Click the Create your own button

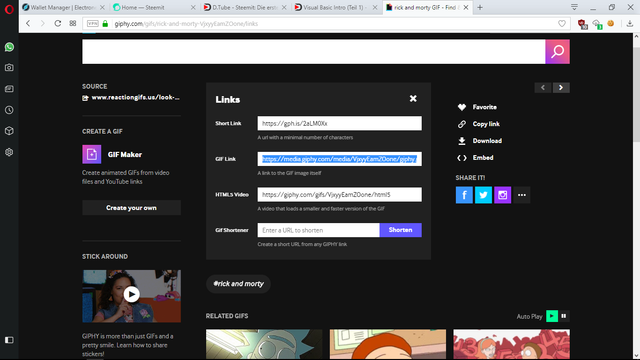point(131,208)
